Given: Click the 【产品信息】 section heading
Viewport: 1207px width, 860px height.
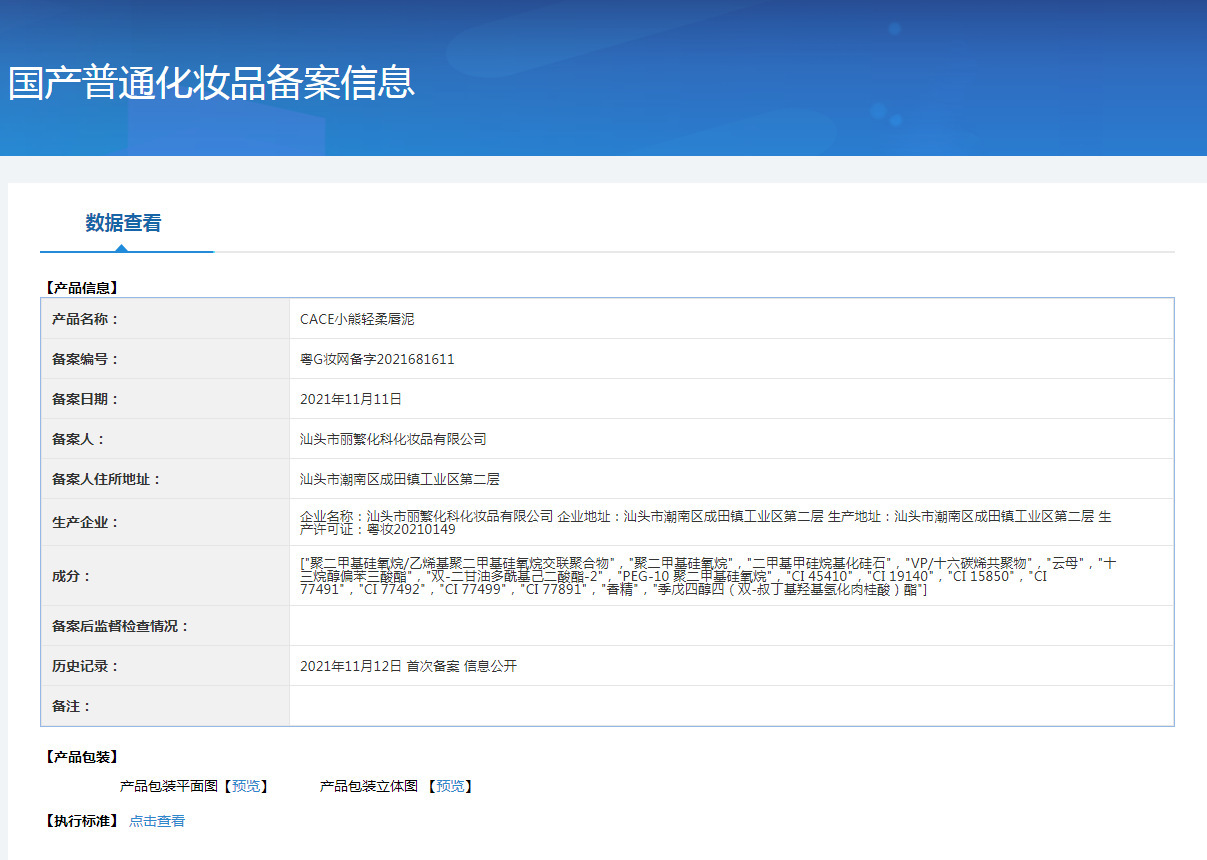Looking at the screenshot, I should tap(81, 288).
